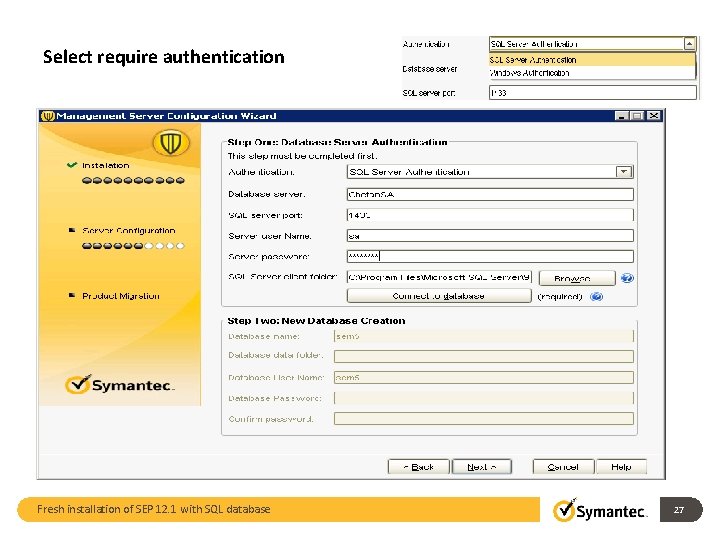Viewport: 720px width, 540px height.
Task: Click the Server Configuration progress dots
Action: [x=133, y=246]
